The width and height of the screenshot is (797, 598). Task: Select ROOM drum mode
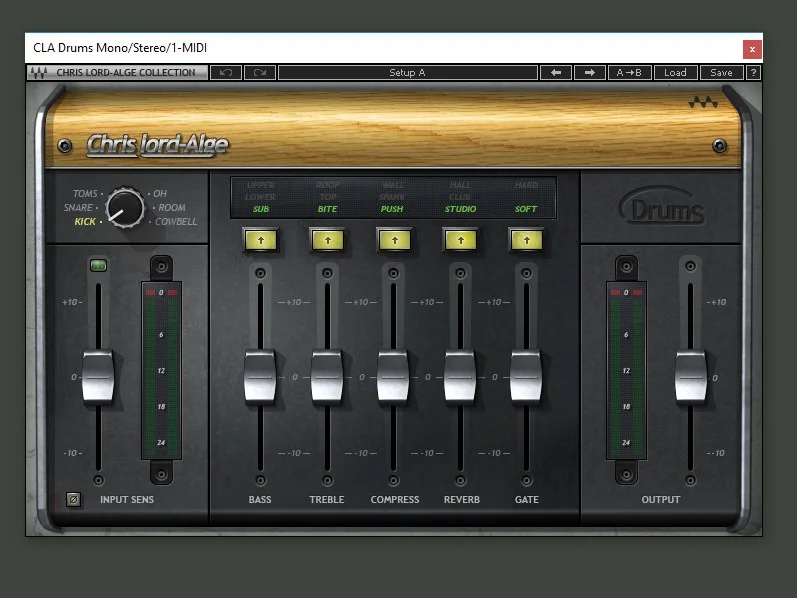click(172, 207)
